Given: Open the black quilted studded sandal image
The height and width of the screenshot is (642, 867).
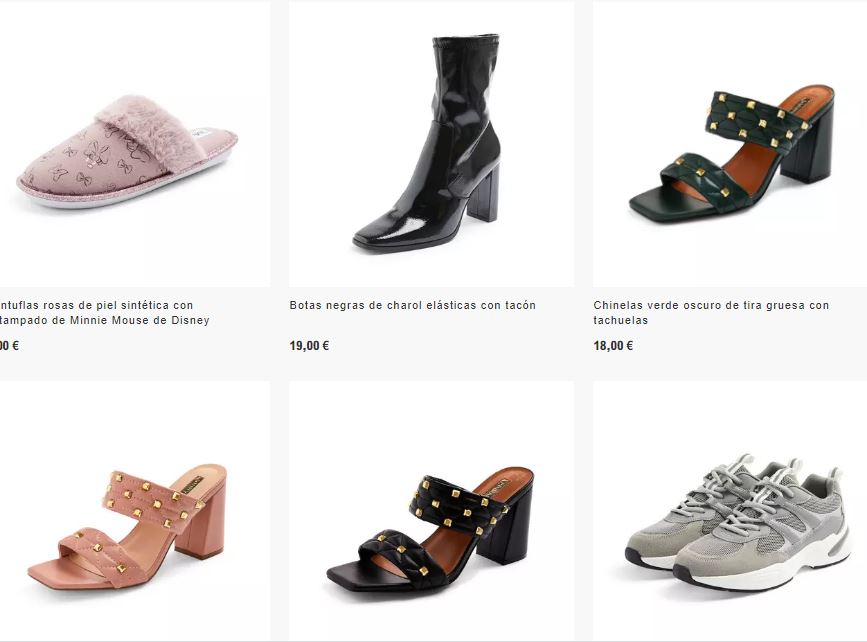Looking at the screenshot, I should click(430, 530).
